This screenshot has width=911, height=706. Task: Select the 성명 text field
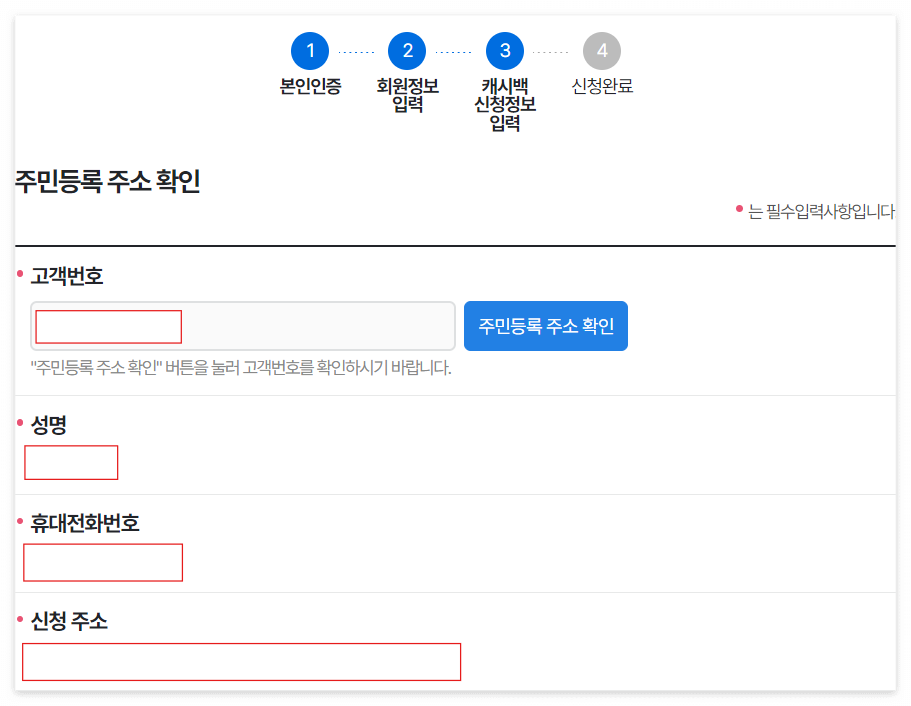coord(71,462)
